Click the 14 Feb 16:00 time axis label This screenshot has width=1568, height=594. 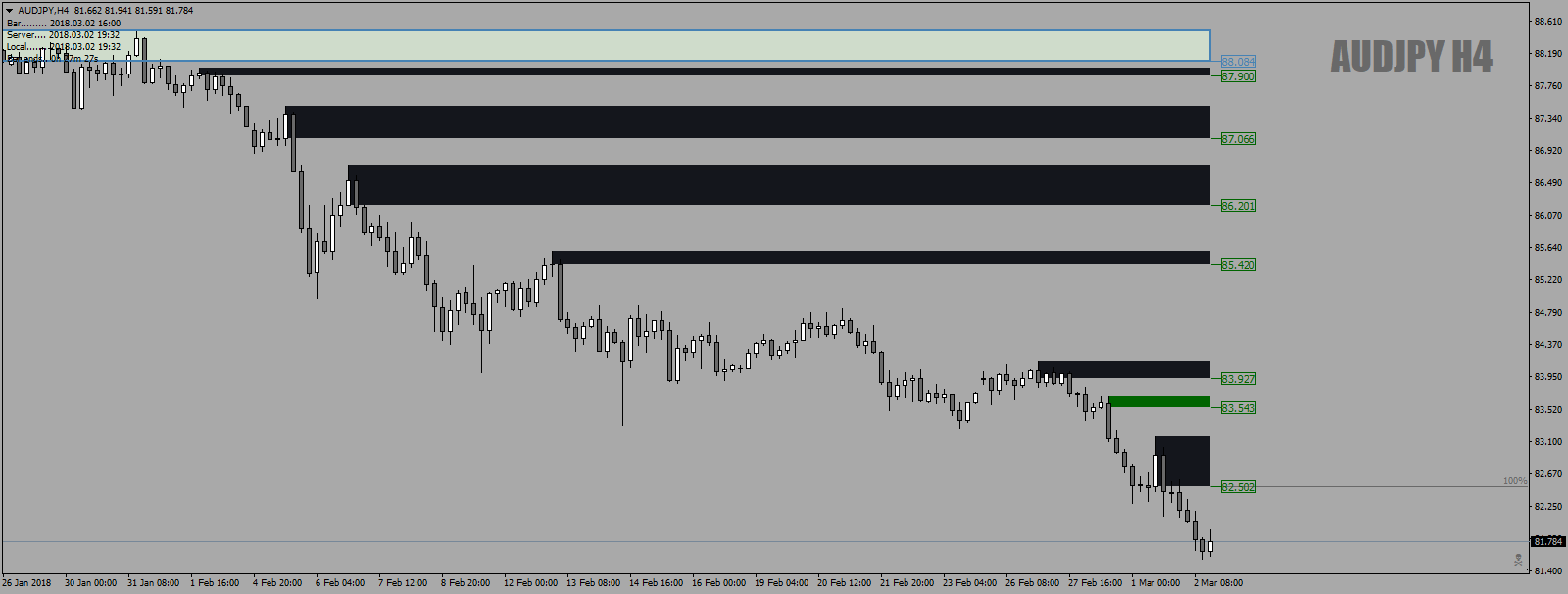(x=656, y=583)
